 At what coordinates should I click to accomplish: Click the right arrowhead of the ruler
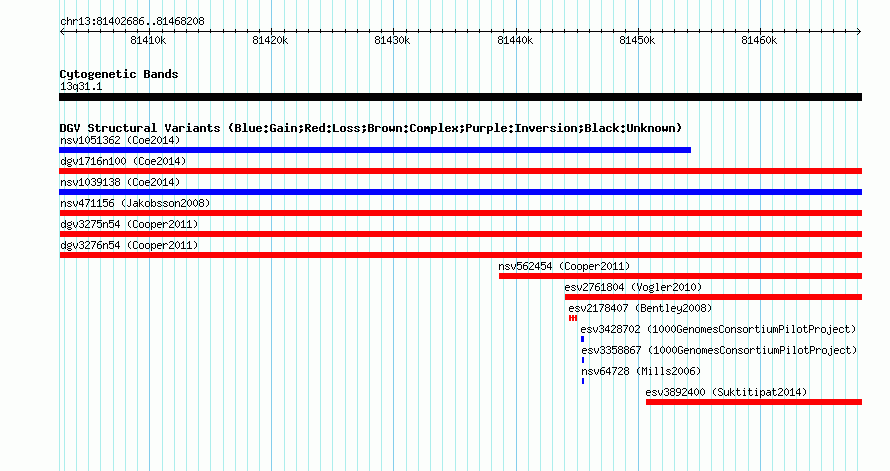click(859, 32)
